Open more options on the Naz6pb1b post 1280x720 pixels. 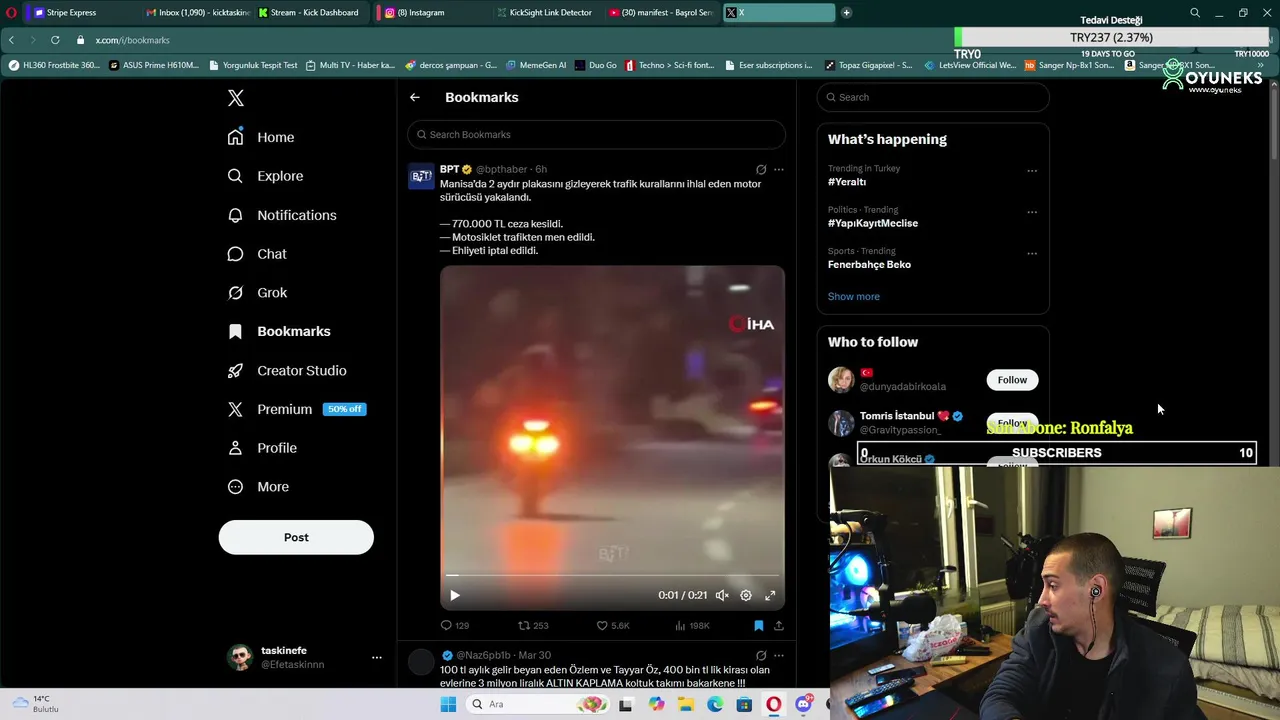[779, 655]
